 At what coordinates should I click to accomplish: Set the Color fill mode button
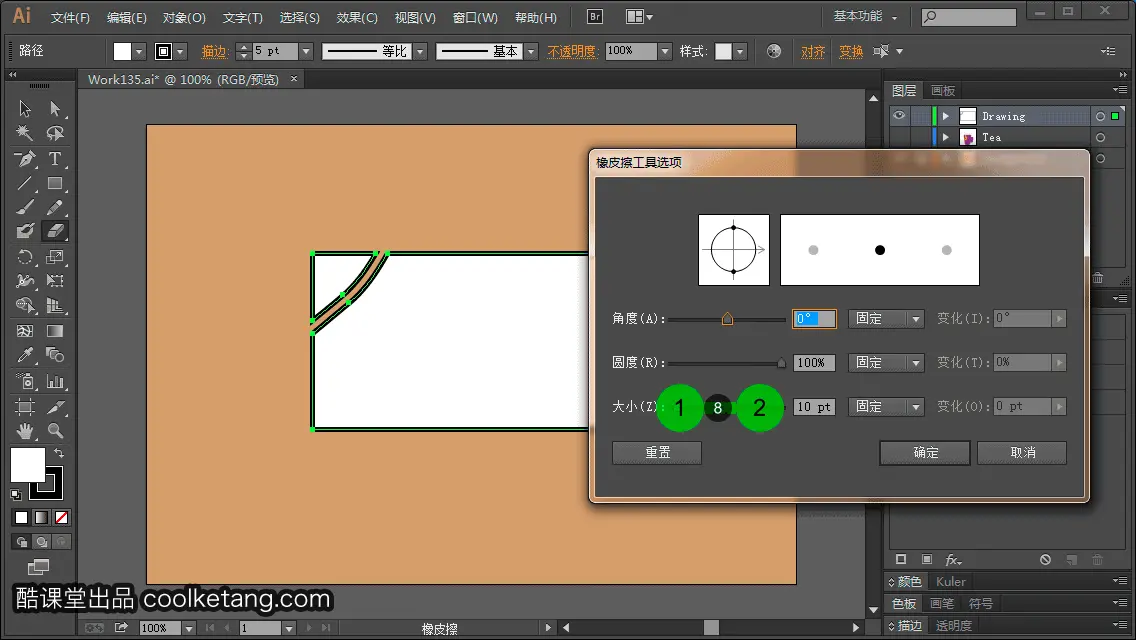pos(21,518)
